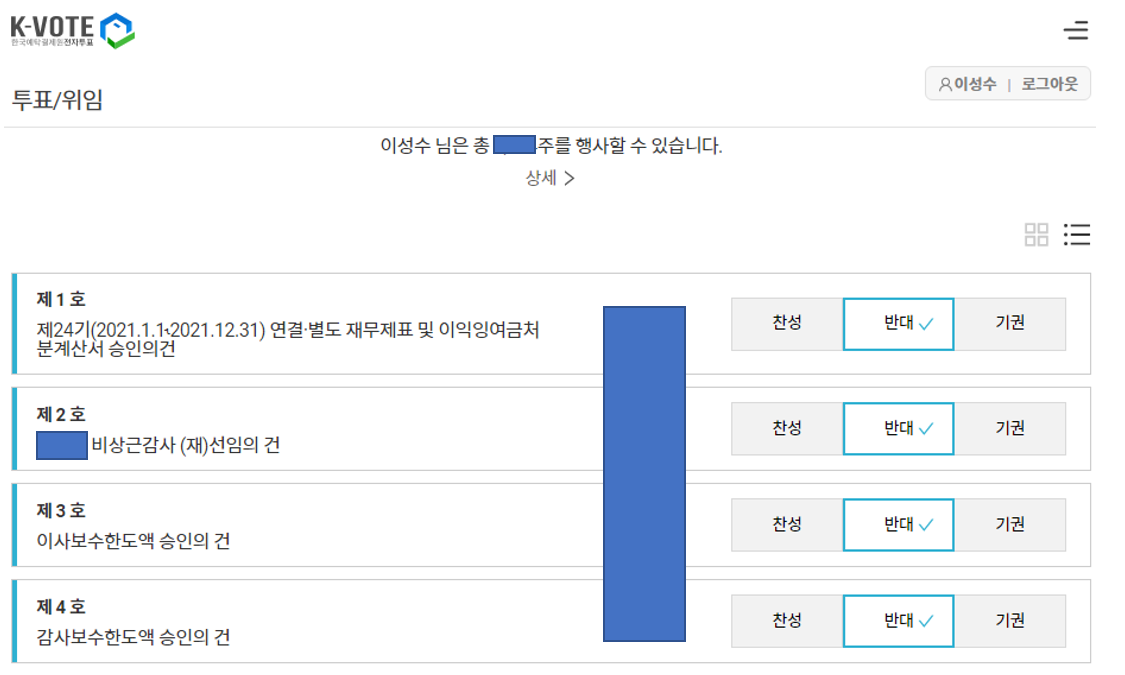Vote 찬성 on agenda 제1호

point(787,324)
